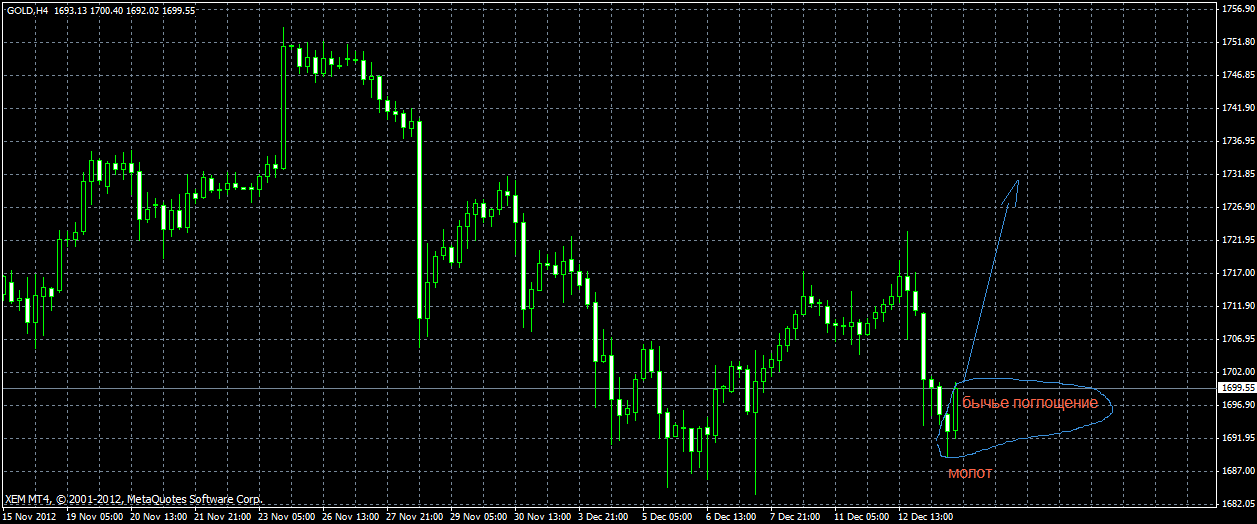This screenshot has width=1257, height=524.
Task: Click the 1746.85 price scale label
Action: [x=1238, y=75]
